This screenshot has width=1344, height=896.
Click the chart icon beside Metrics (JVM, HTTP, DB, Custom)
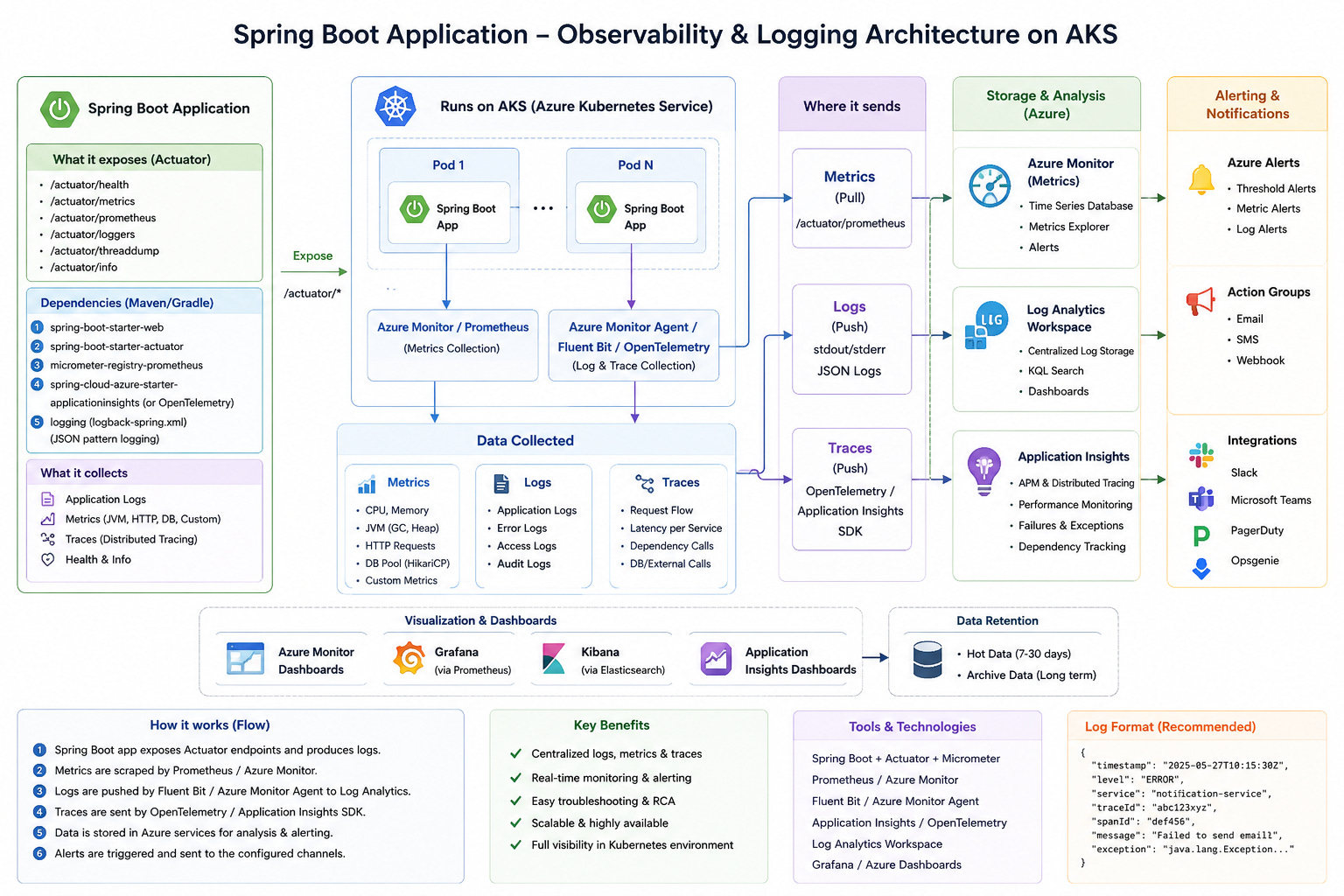tap(48, 520)
